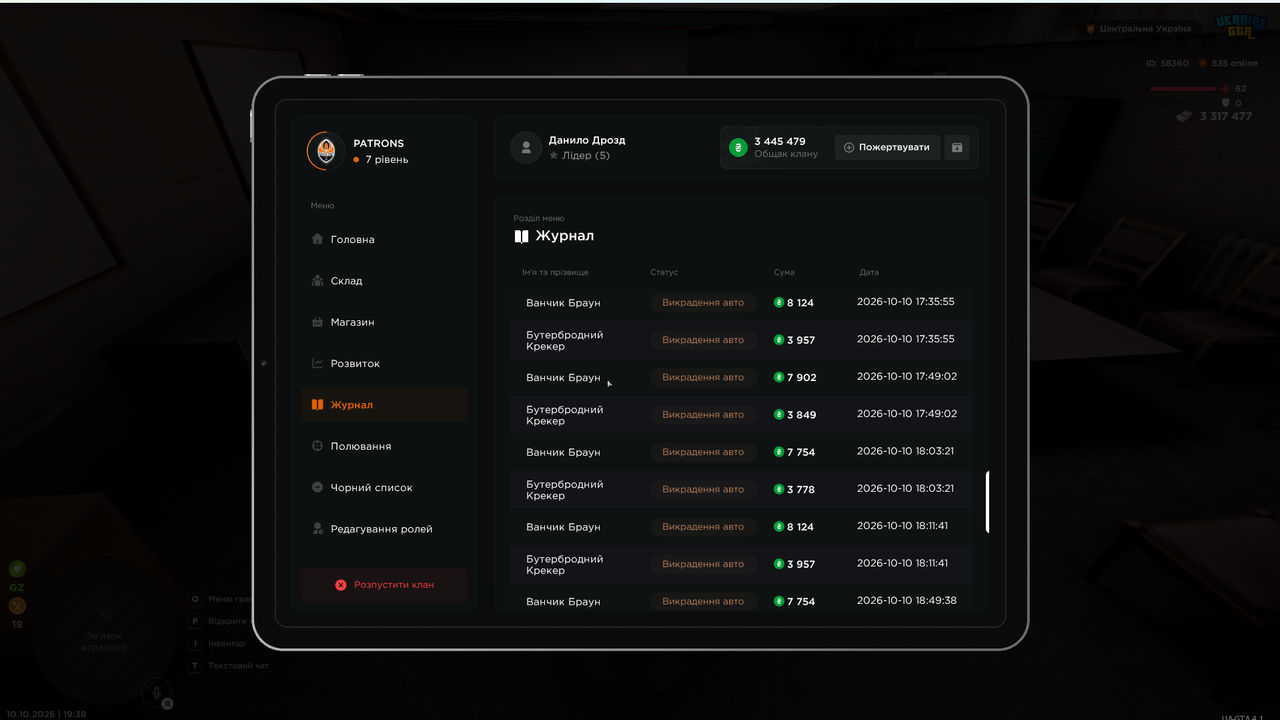Select the Магазин menu entry
The image size is (1280, 720).
click(384, 322)
